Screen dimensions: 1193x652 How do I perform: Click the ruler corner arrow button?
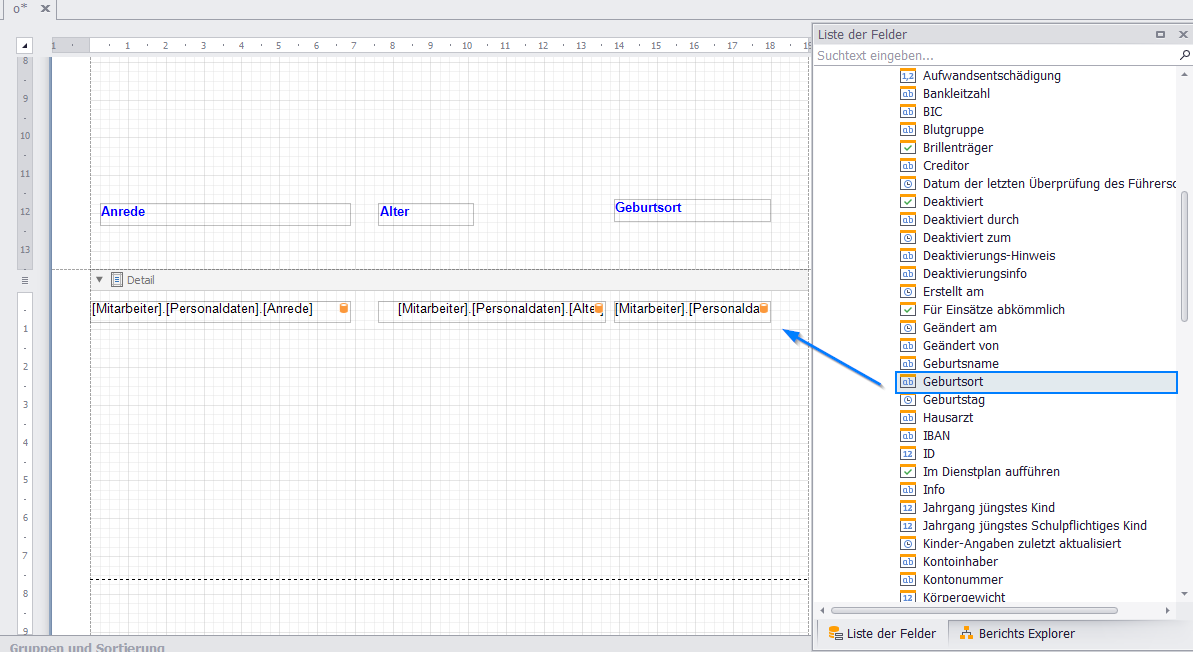coord(25,45)
